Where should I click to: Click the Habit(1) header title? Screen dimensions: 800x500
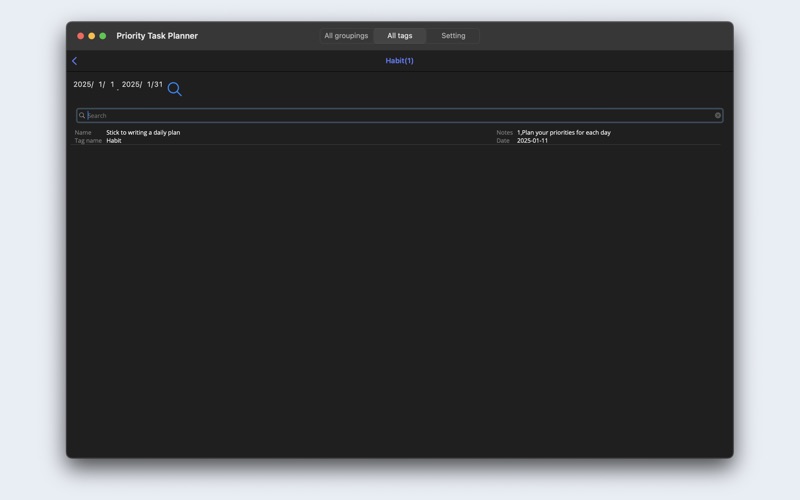pyautogui.click(x=399, y=61)
